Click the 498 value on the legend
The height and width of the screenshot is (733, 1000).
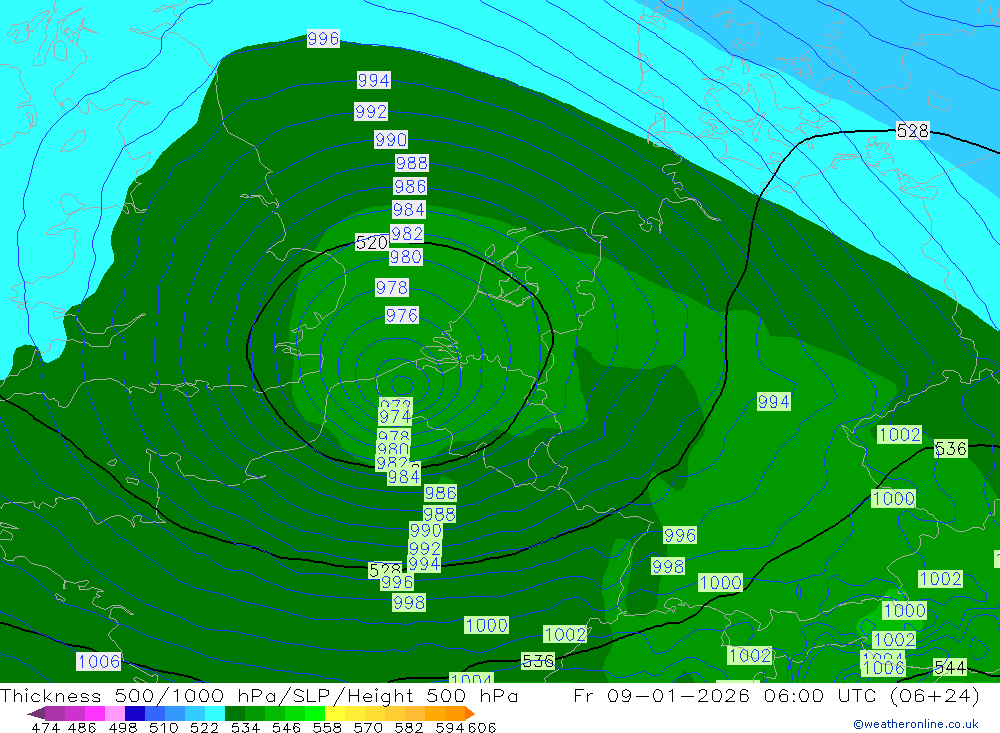pyautogui.click(x=123, y=727)
